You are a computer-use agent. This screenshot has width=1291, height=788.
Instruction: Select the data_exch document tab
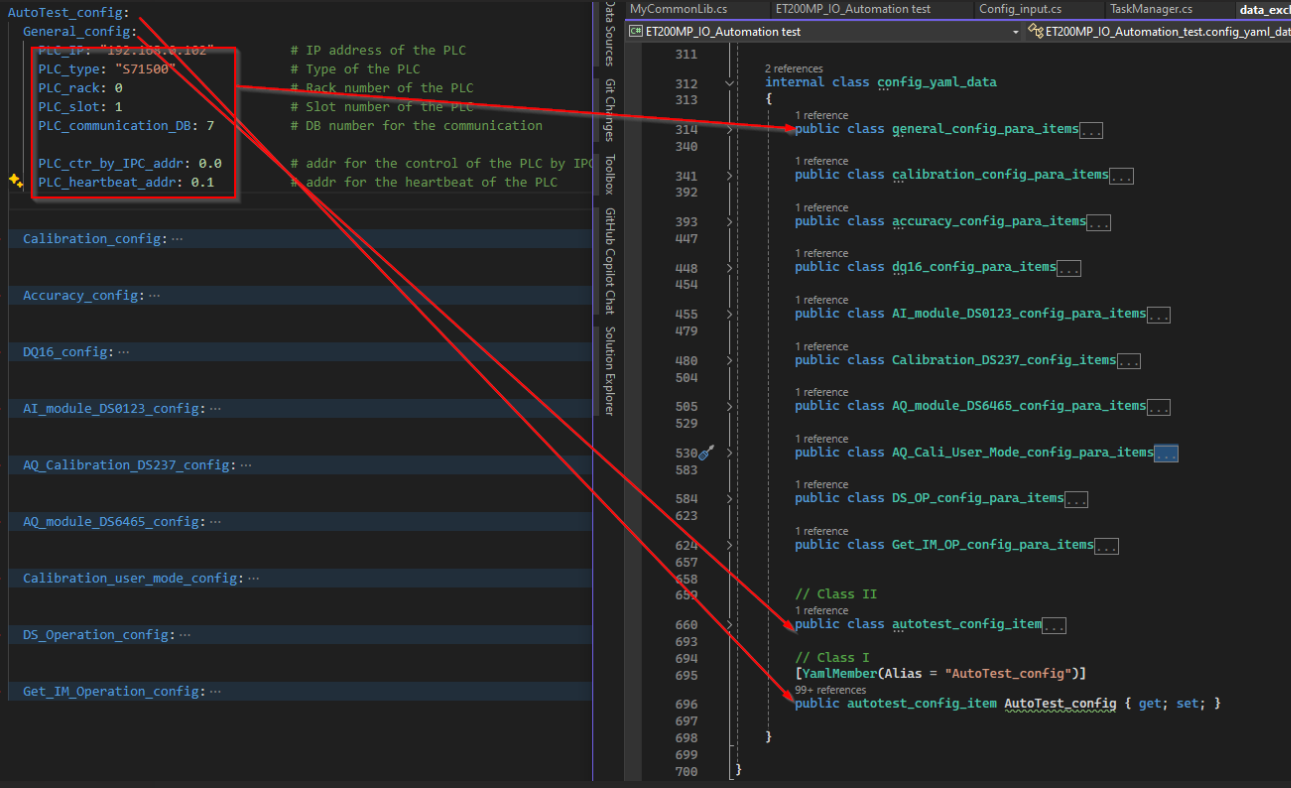1264,9
